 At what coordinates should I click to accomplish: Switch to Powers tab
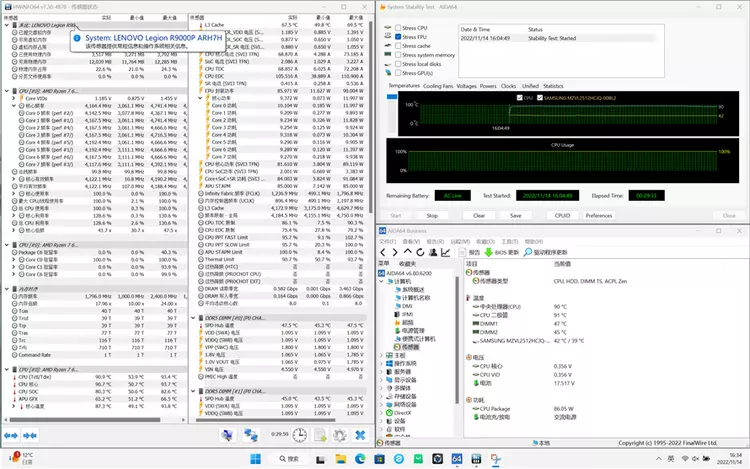pyautogui.click(x=488, y=86)
